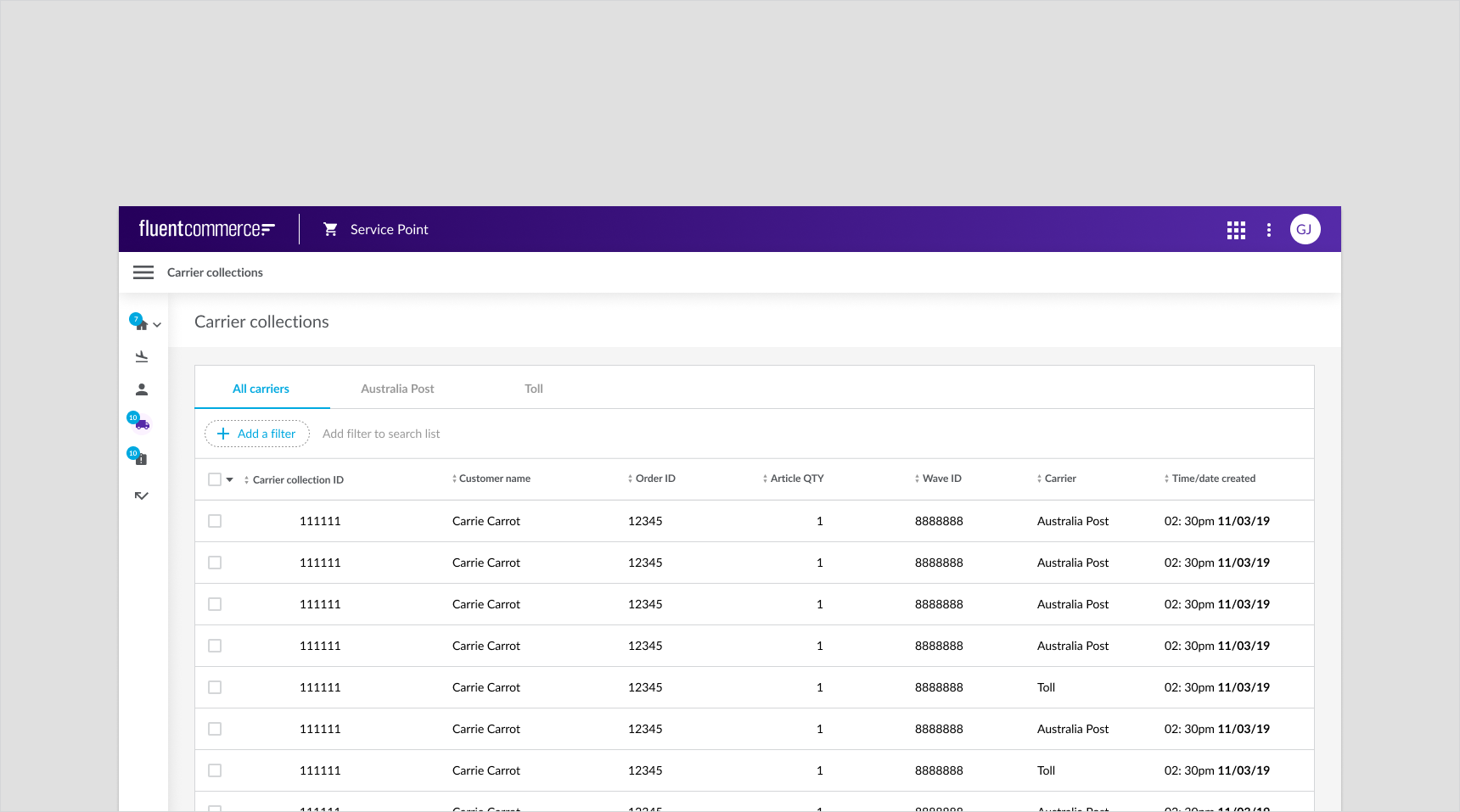The image size is (1460, 812).
Task: Check the first row's checkbox
Action: pos(215,521)
